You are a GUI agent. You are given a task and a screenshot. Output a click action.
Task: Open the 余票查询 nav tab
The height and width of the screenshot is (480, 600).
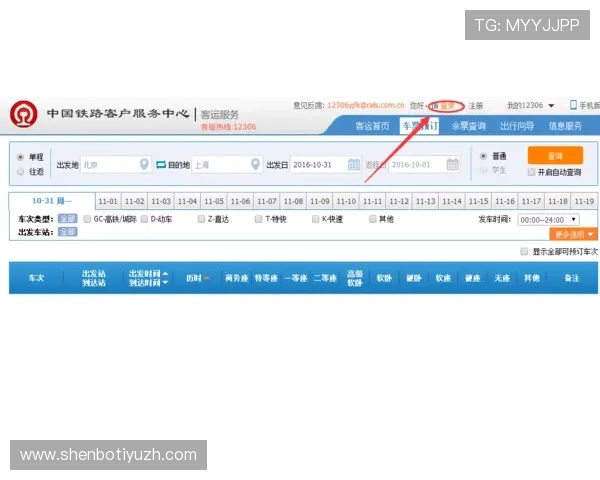coord(468,126)
